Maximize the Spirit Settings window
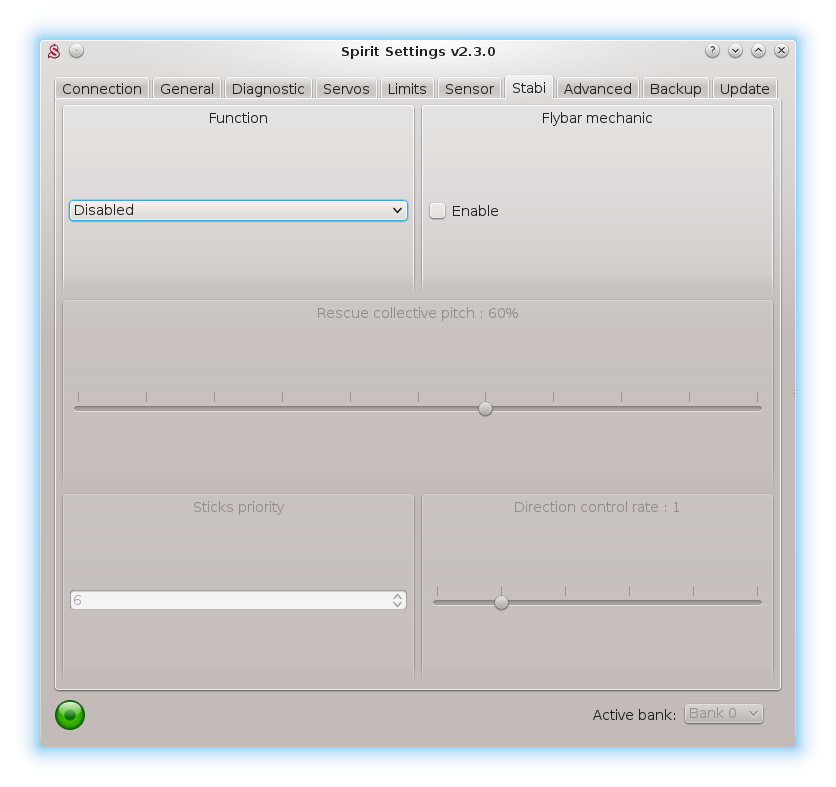This screenshot has height=787, width=836. 758,51
